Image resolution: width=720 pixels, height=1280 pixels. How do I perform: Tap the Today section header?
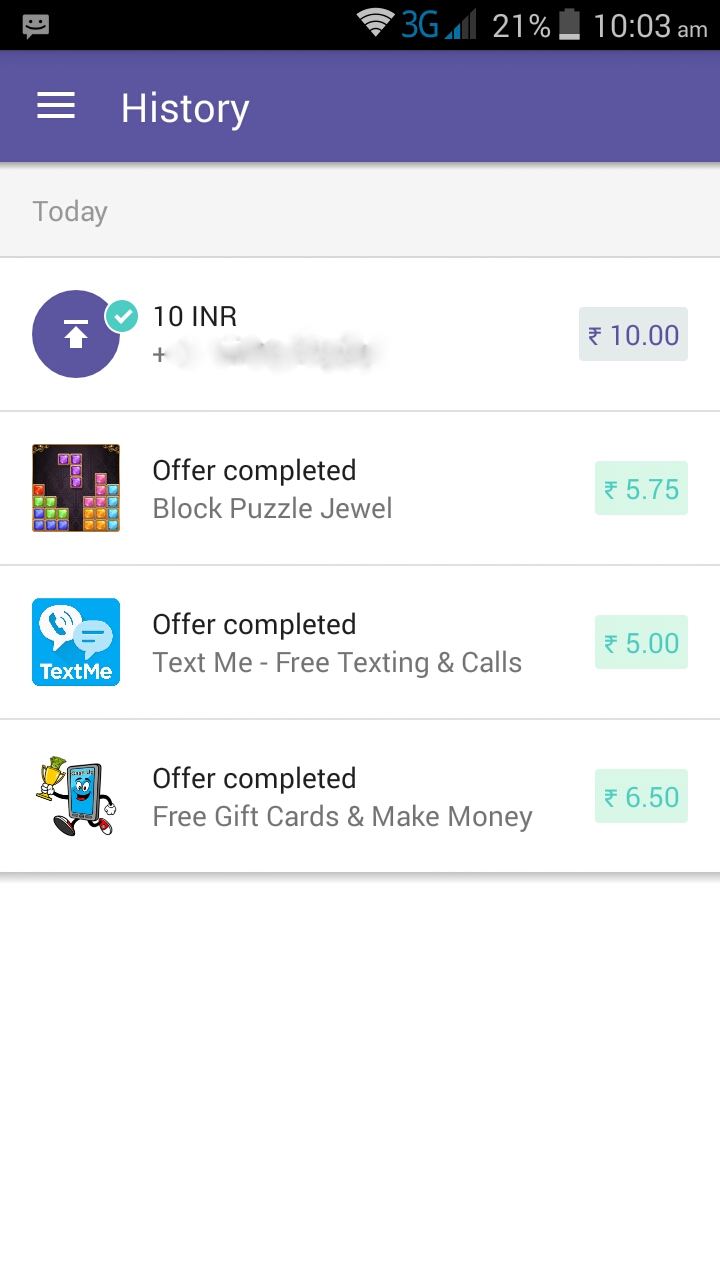coord(70,212)
